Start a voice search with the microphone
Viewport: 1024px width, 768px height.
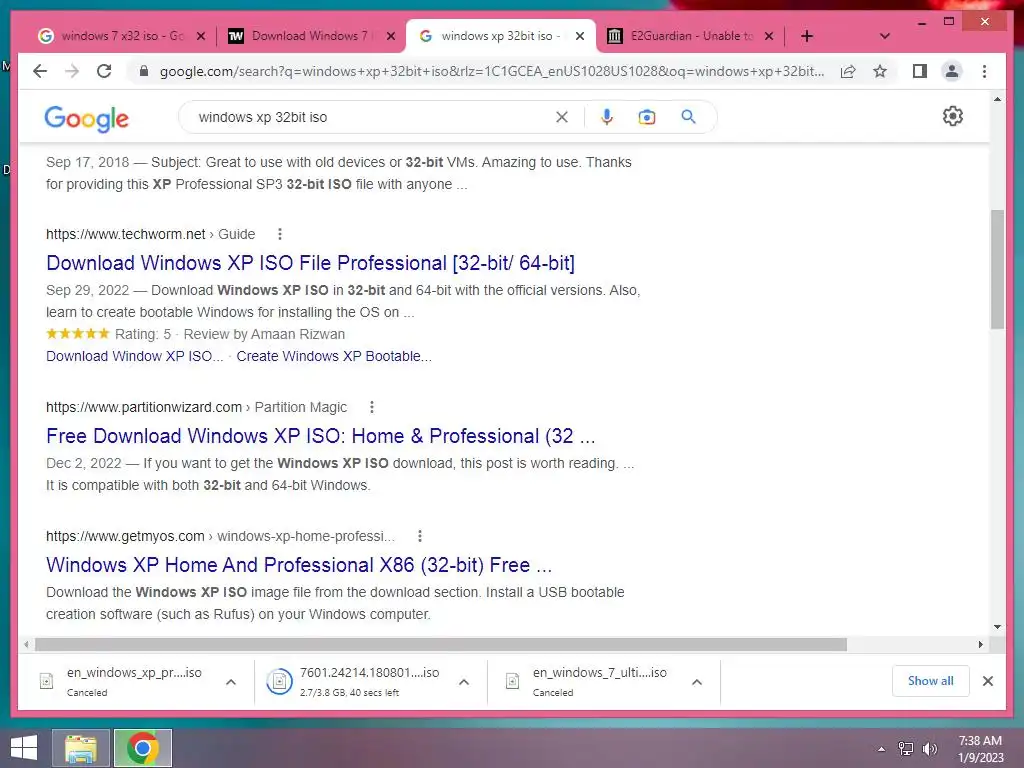pos(607,117)
